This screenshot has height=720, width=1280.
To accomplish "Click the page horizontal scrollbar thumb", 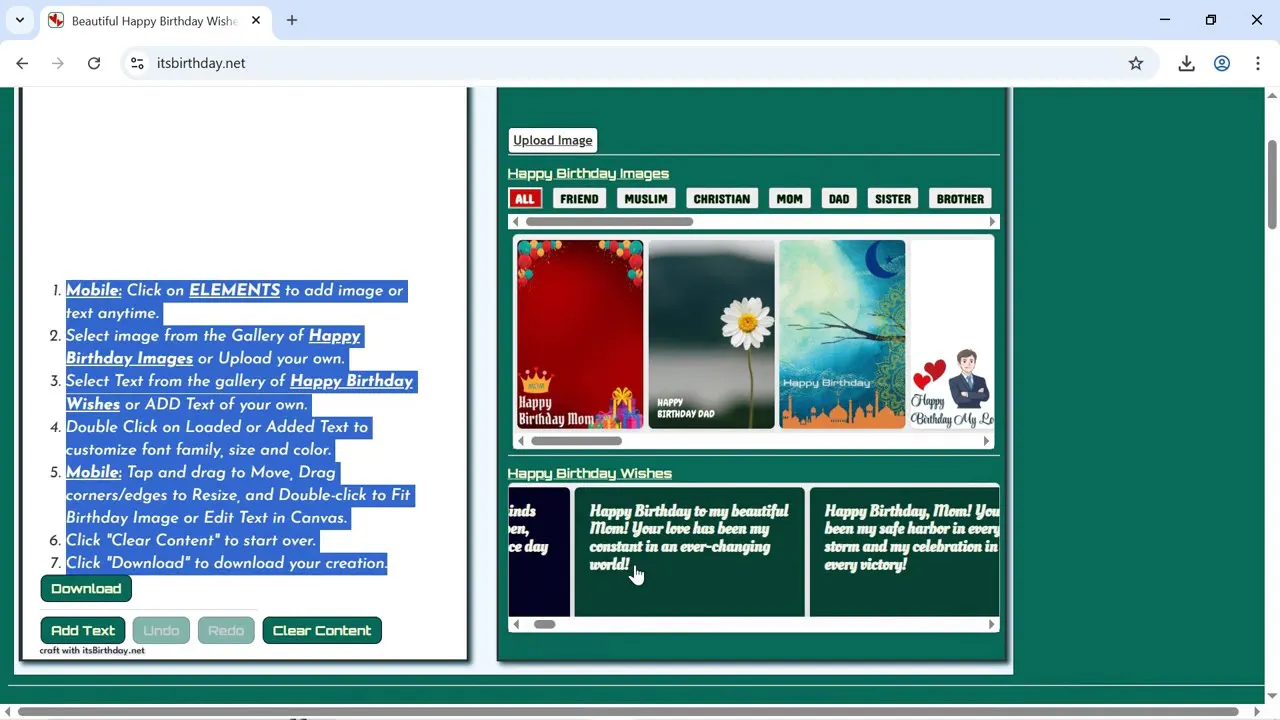I will [629, 712].
